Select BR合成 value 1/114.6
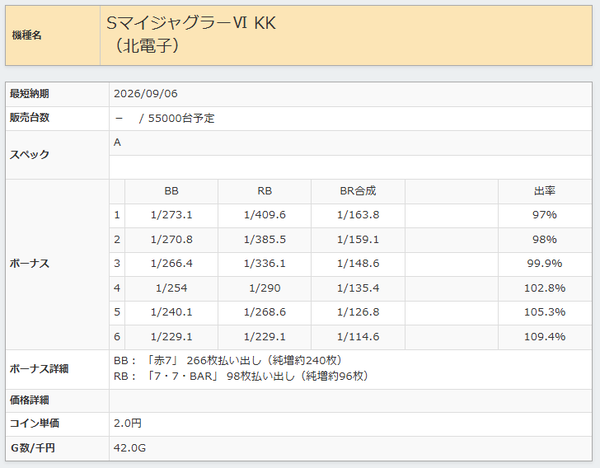600x468 pixels. point(358,337)
